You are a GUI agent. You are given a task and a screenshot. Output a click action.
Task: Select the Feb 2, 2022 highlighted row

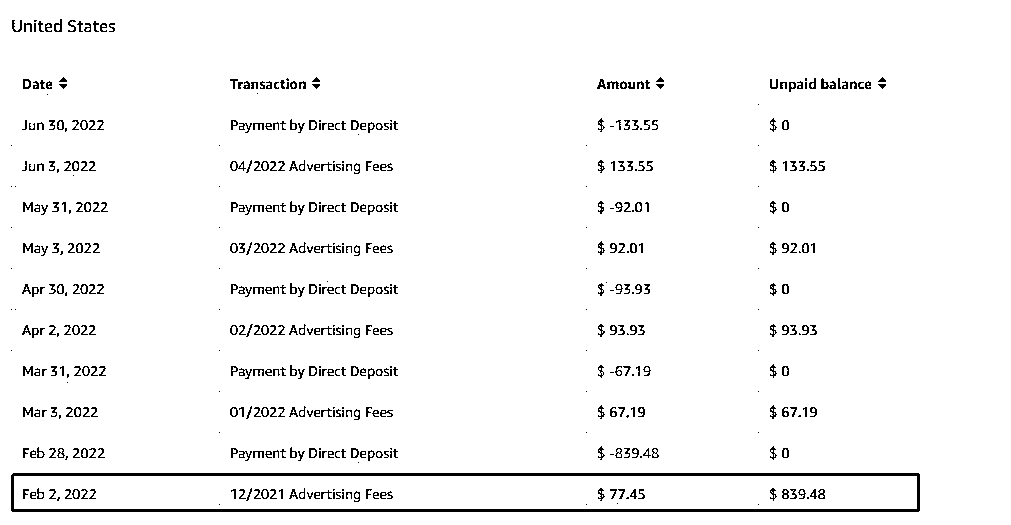(x=464, y=494)
